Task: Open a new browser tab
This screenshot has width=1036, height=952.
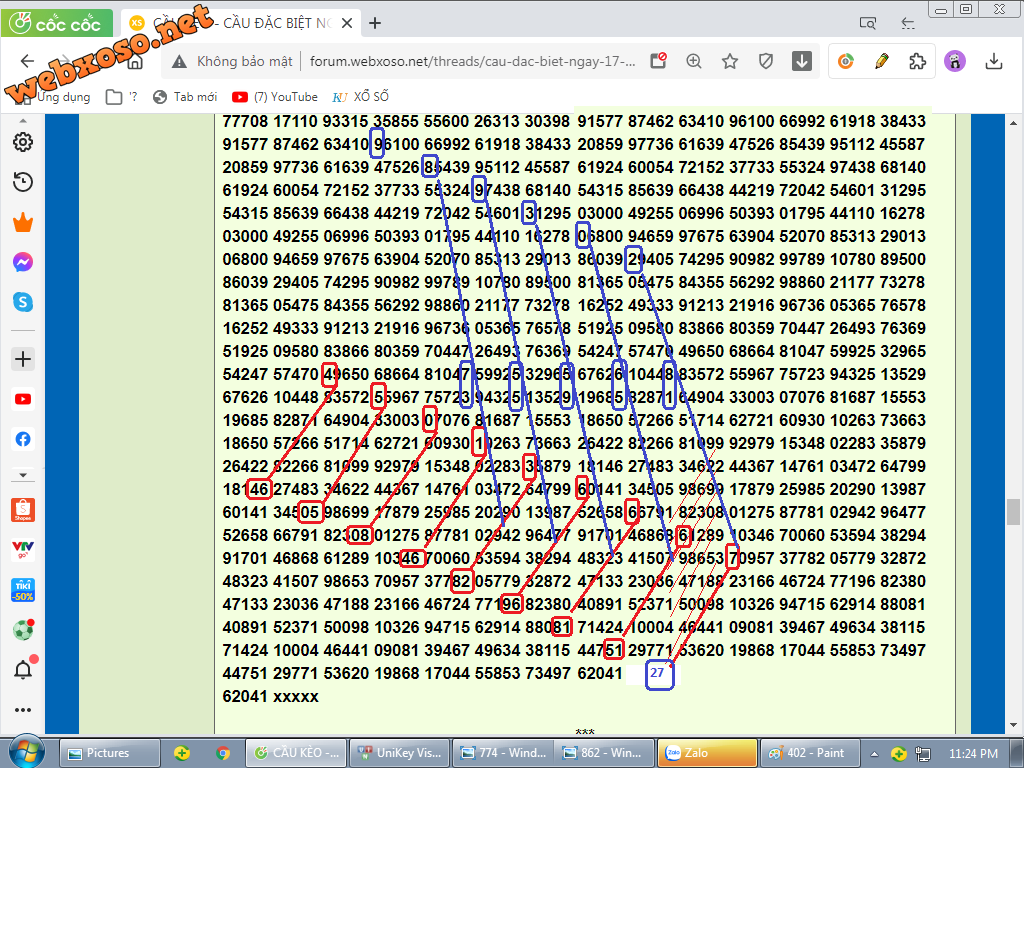Action: point(375,23)
